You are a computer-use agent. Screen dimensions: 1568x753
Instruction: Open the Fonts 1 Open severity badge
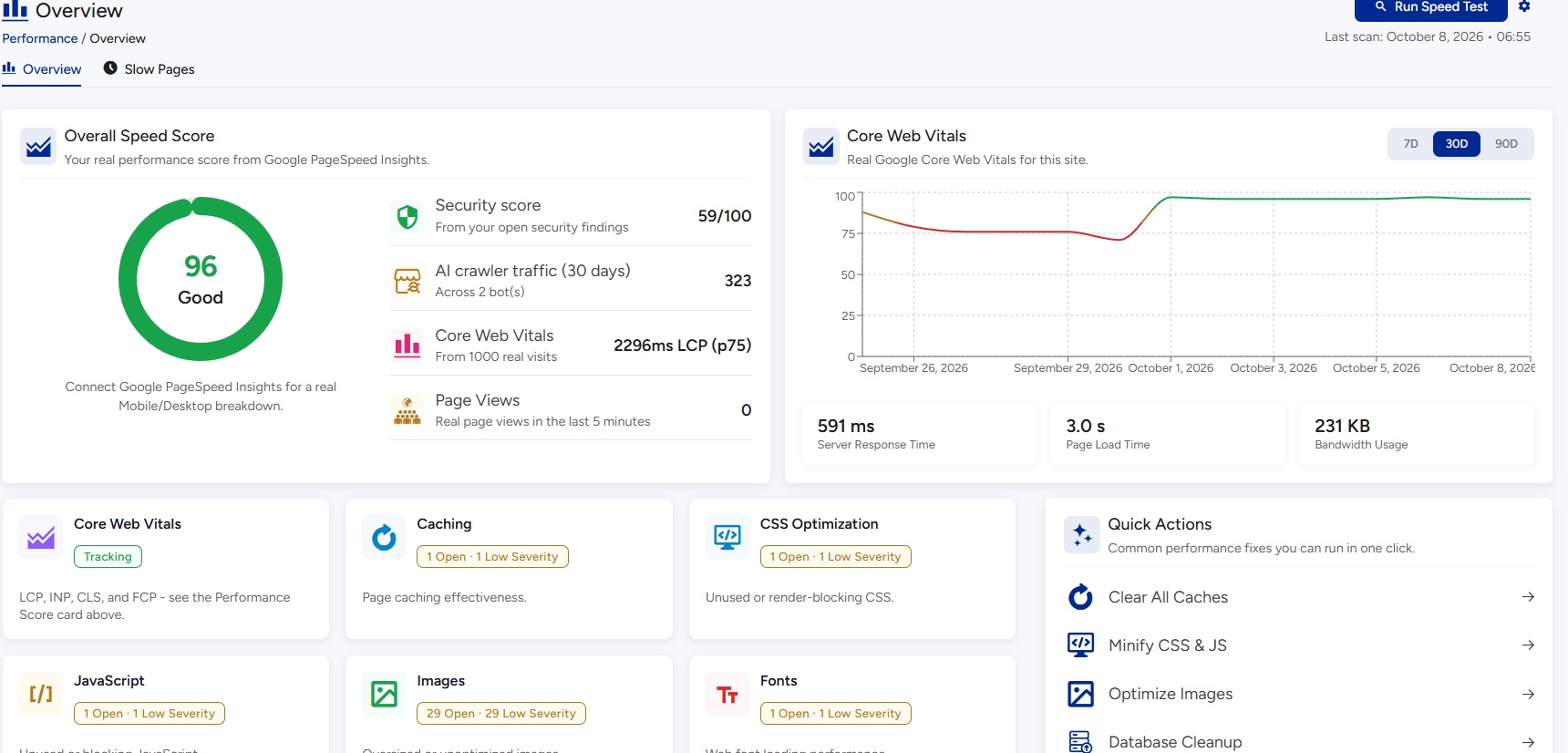pos(836,714)
